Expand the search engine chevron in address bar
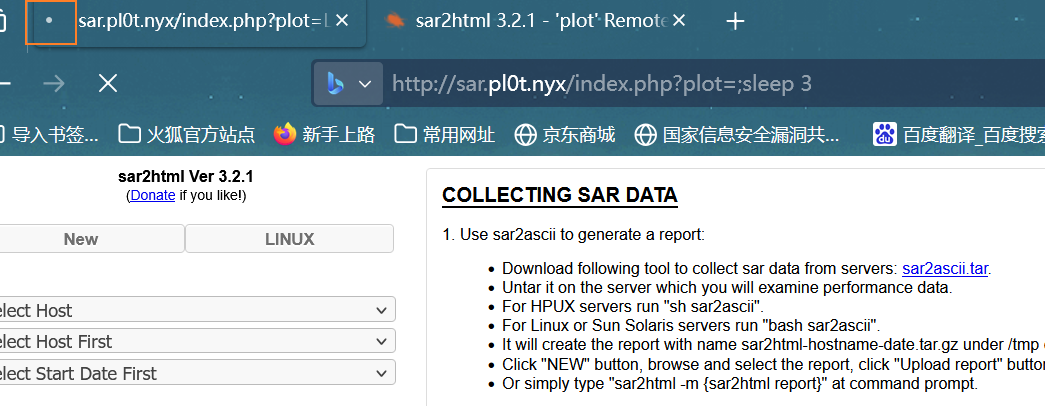Viewport: 1045px width, 406px height. tap(365, 83)
